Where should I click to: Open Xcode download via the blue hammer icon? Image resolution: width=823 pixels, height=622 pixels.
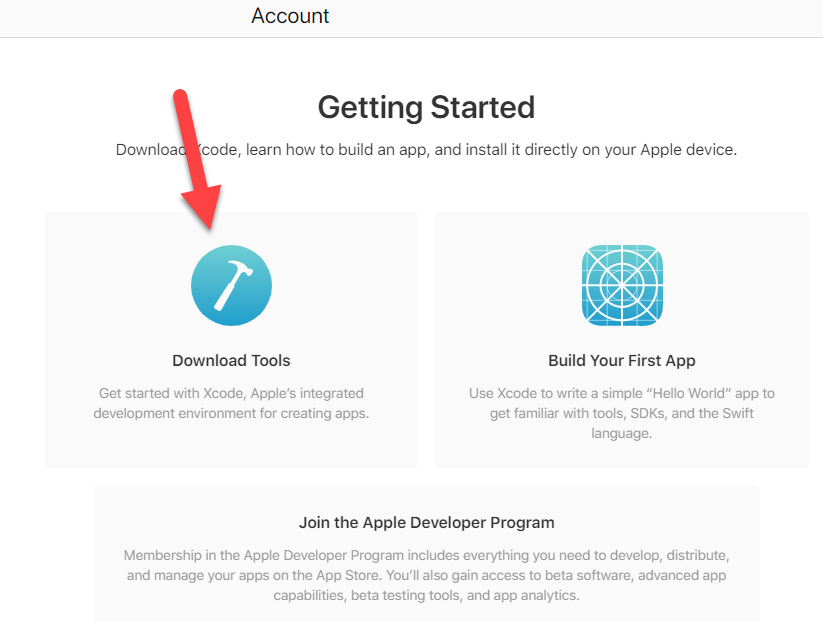[231, 285]
